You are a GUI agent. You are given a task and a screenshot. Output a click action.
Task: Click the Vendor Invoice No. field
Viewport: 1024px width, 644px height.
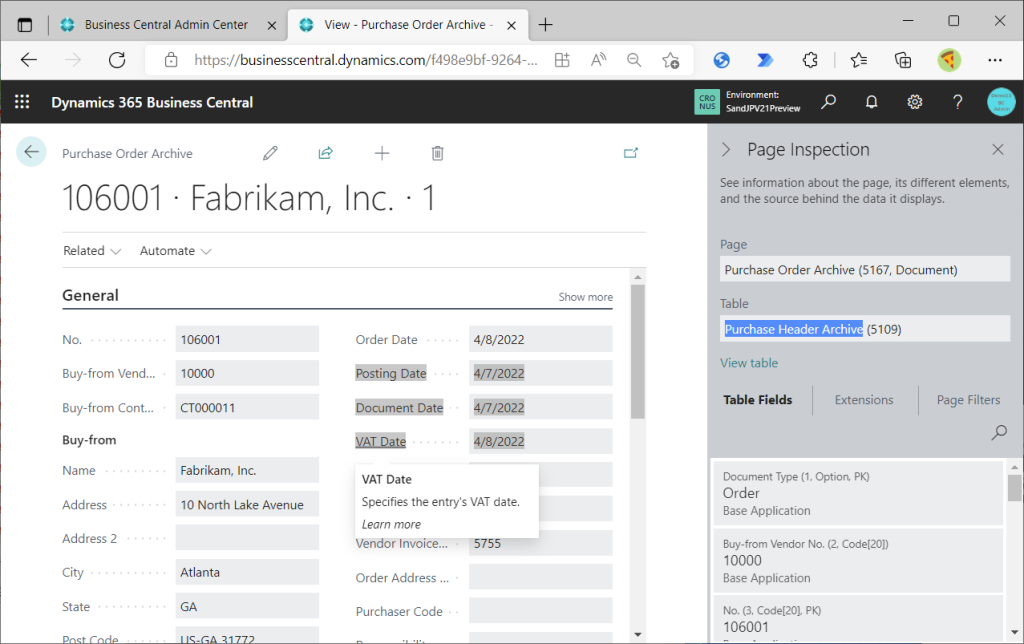click(540, 544)
